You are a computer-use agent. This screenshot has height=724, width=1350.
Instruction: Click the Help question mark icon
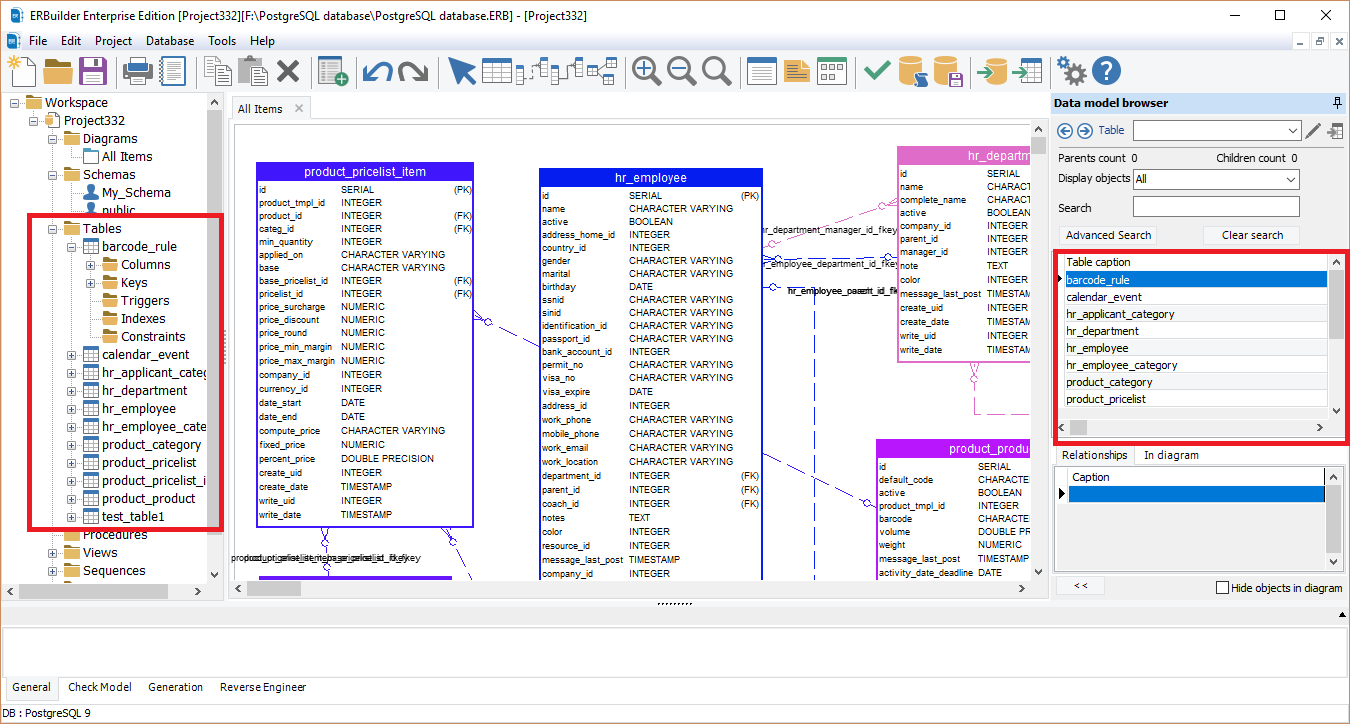click(1106, 71)
